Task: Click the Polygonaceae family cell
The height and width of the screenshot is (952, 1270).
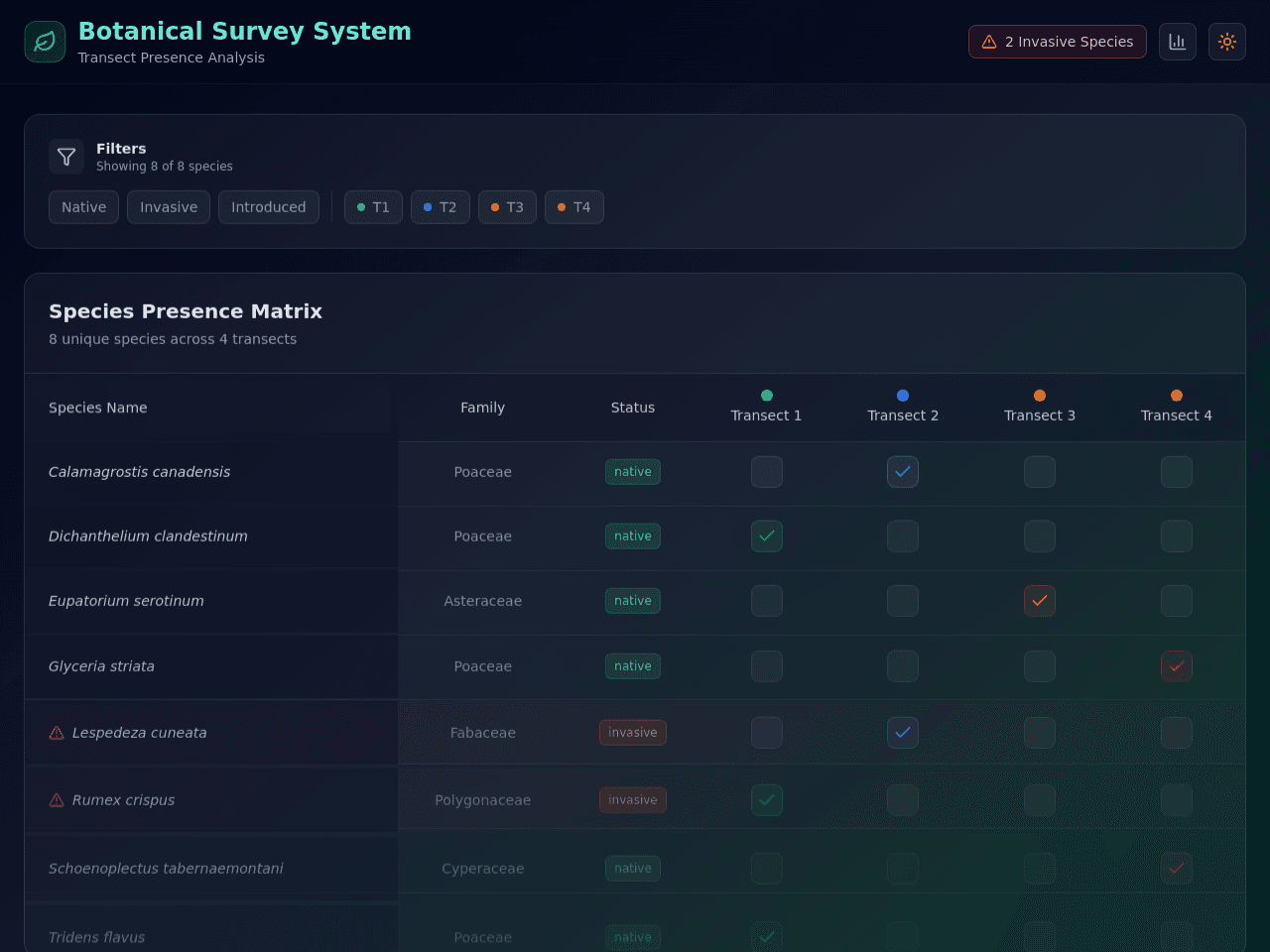Action: coord(483,800)
